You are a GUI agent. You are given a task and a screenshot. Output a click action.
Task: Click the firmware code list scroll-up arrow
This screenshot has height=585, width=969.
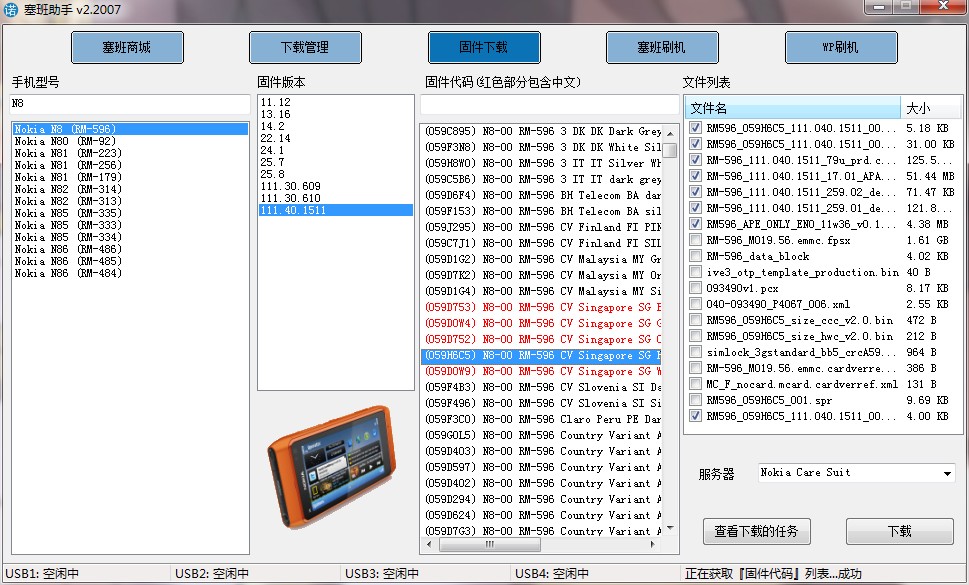(x=670, y=133)
